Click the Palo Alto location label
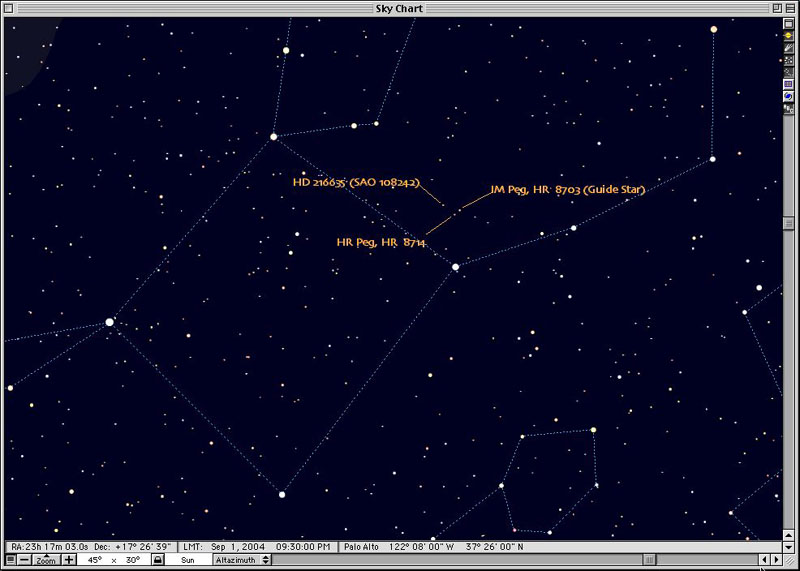This screenshot has height=571, width=800. click(x=361, y=547)
